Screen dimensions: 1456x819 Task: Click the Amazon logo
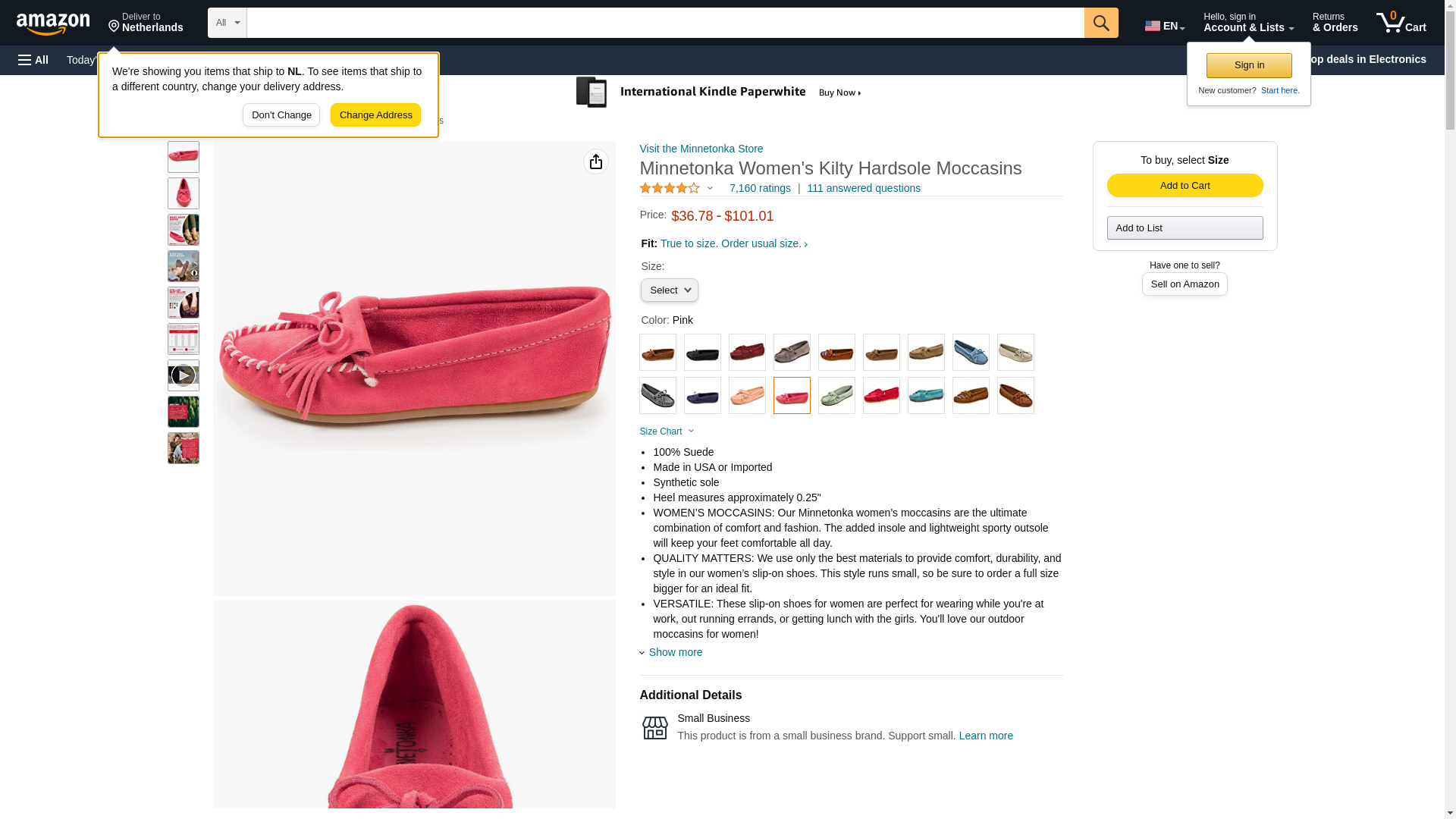tap(53, 24)
